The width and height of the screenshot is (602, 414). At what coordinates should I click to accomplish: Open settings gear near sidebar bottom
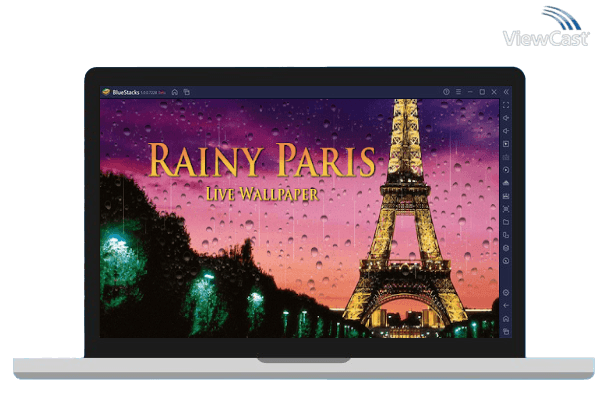pyautogui.click(x=506, y=293)
